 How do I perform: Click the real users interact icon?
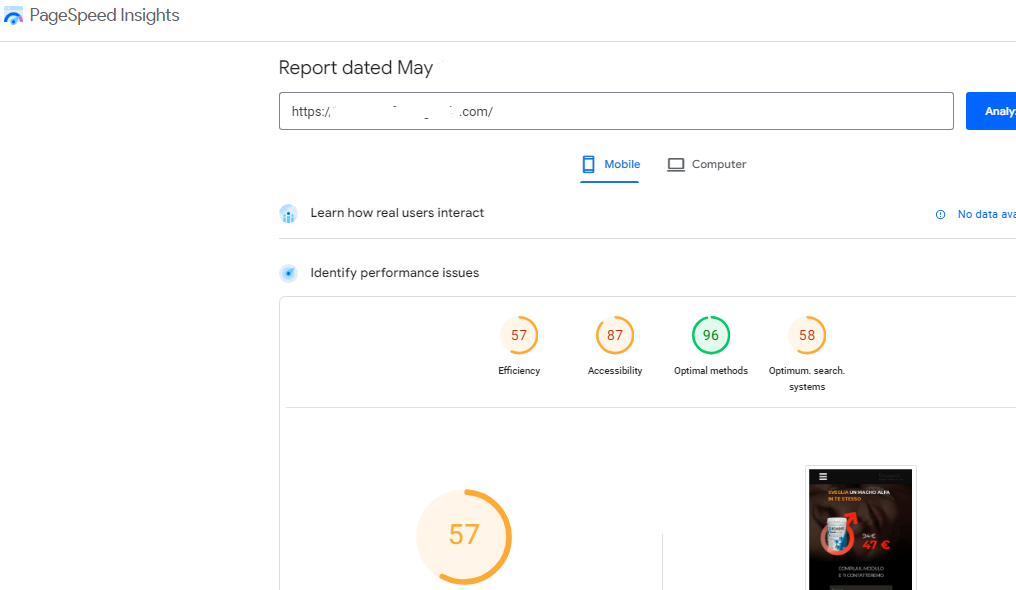point(288,214)
